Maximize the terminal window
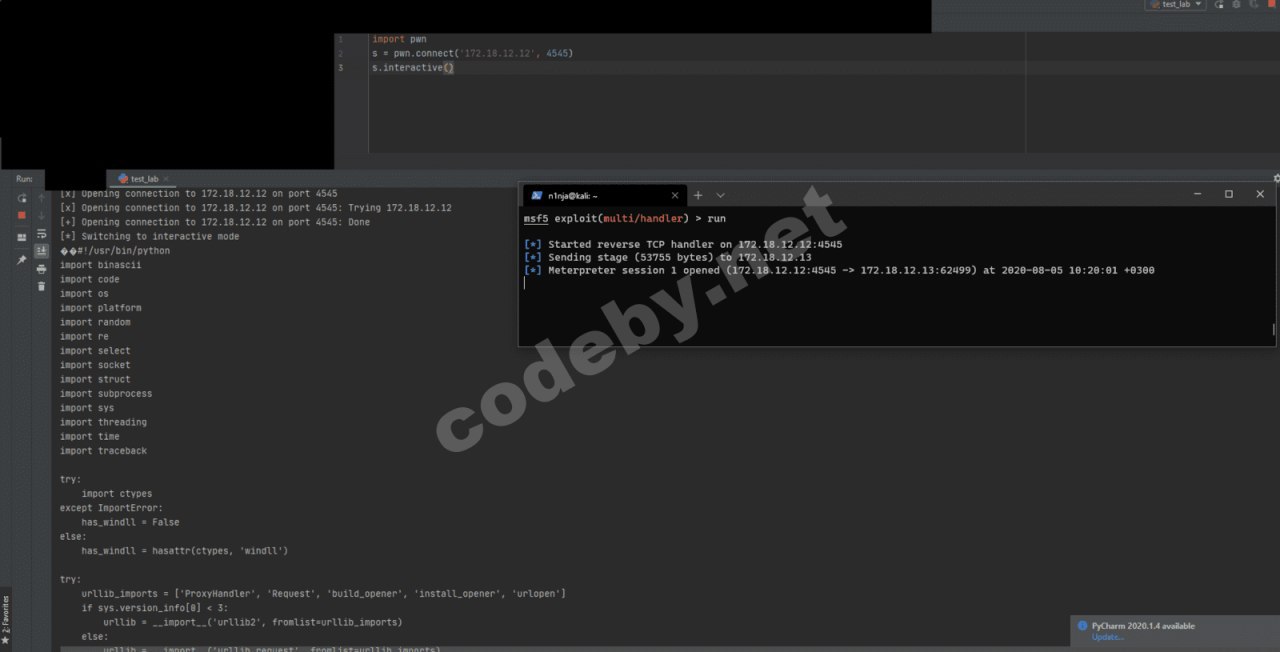 click(x=1229, y=194)
